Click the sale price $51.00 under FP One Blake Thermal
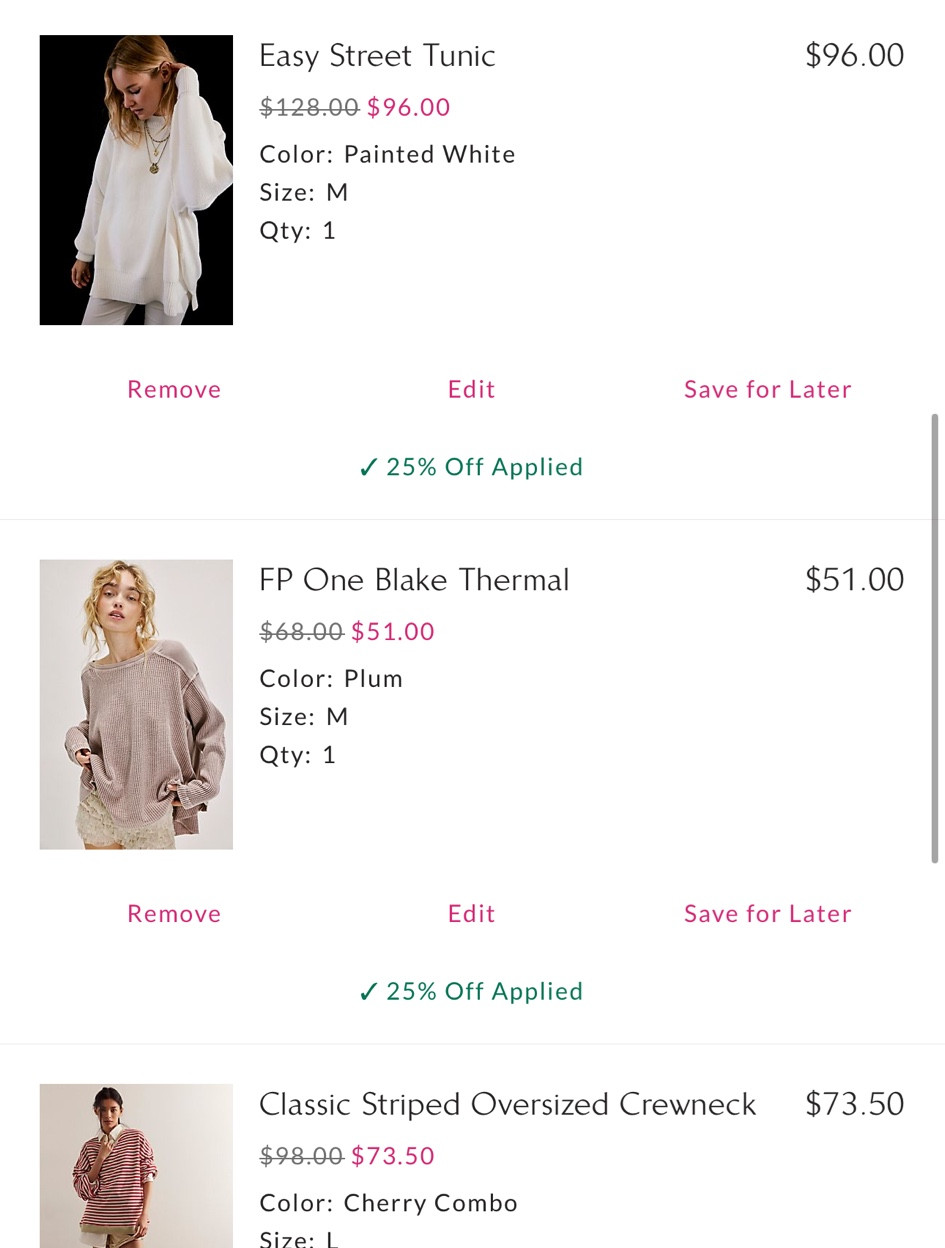This screenshot has width=945, height=1248. [392, 631]
